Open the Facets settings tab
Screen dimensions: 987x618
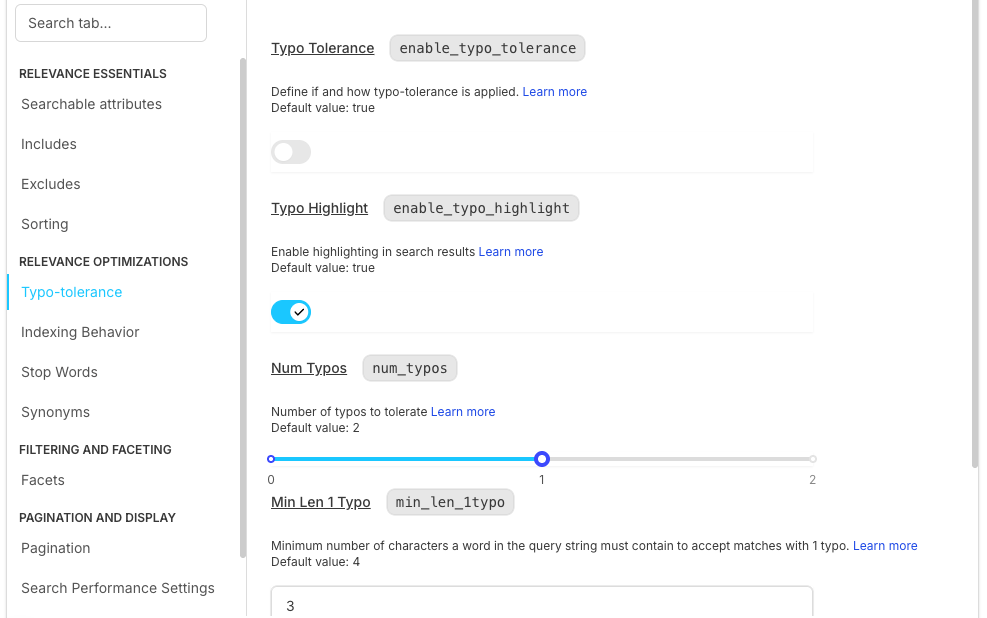pos(43,480)
